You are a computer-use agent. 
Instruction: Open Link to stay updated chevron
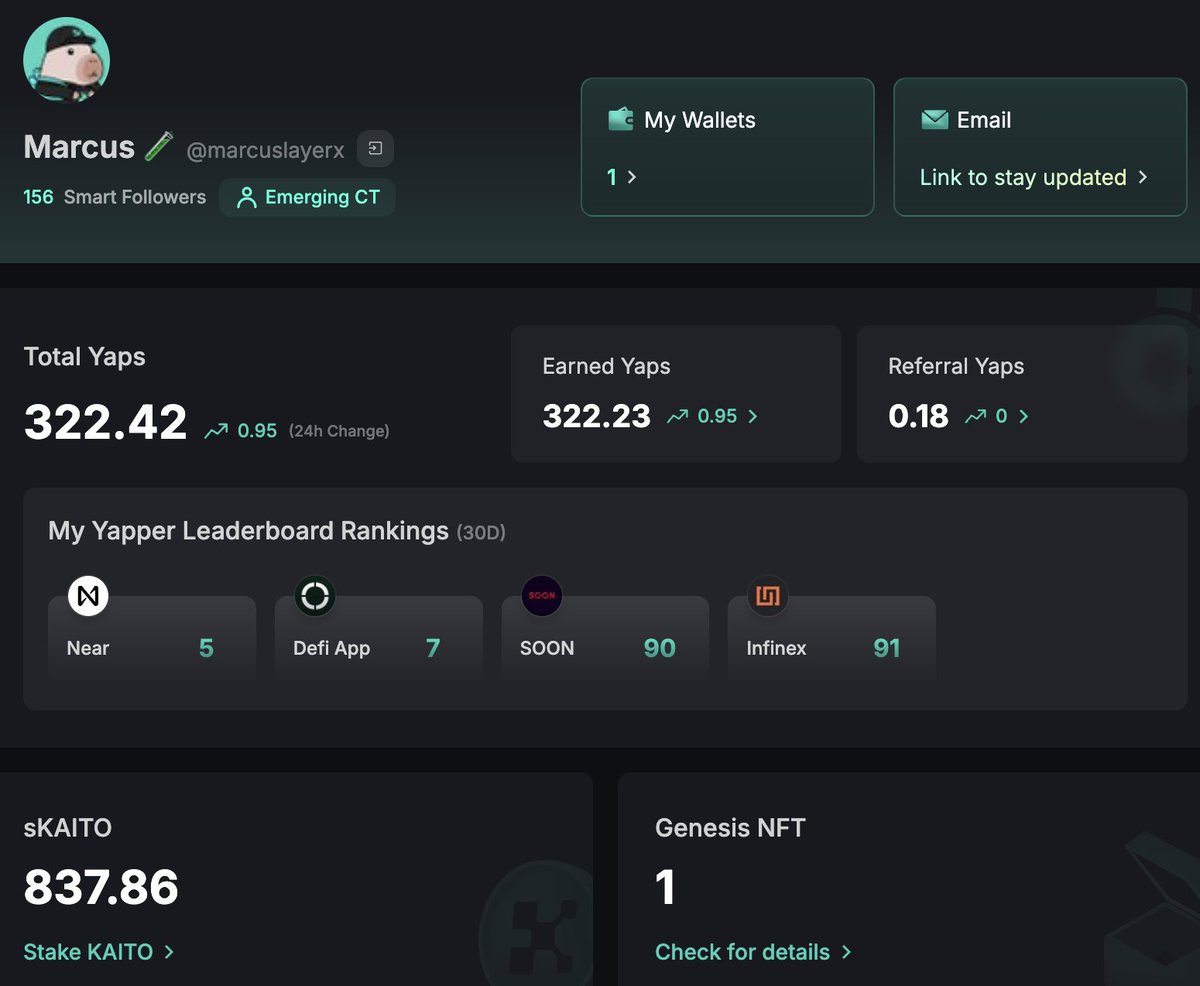coord(1143,177)
